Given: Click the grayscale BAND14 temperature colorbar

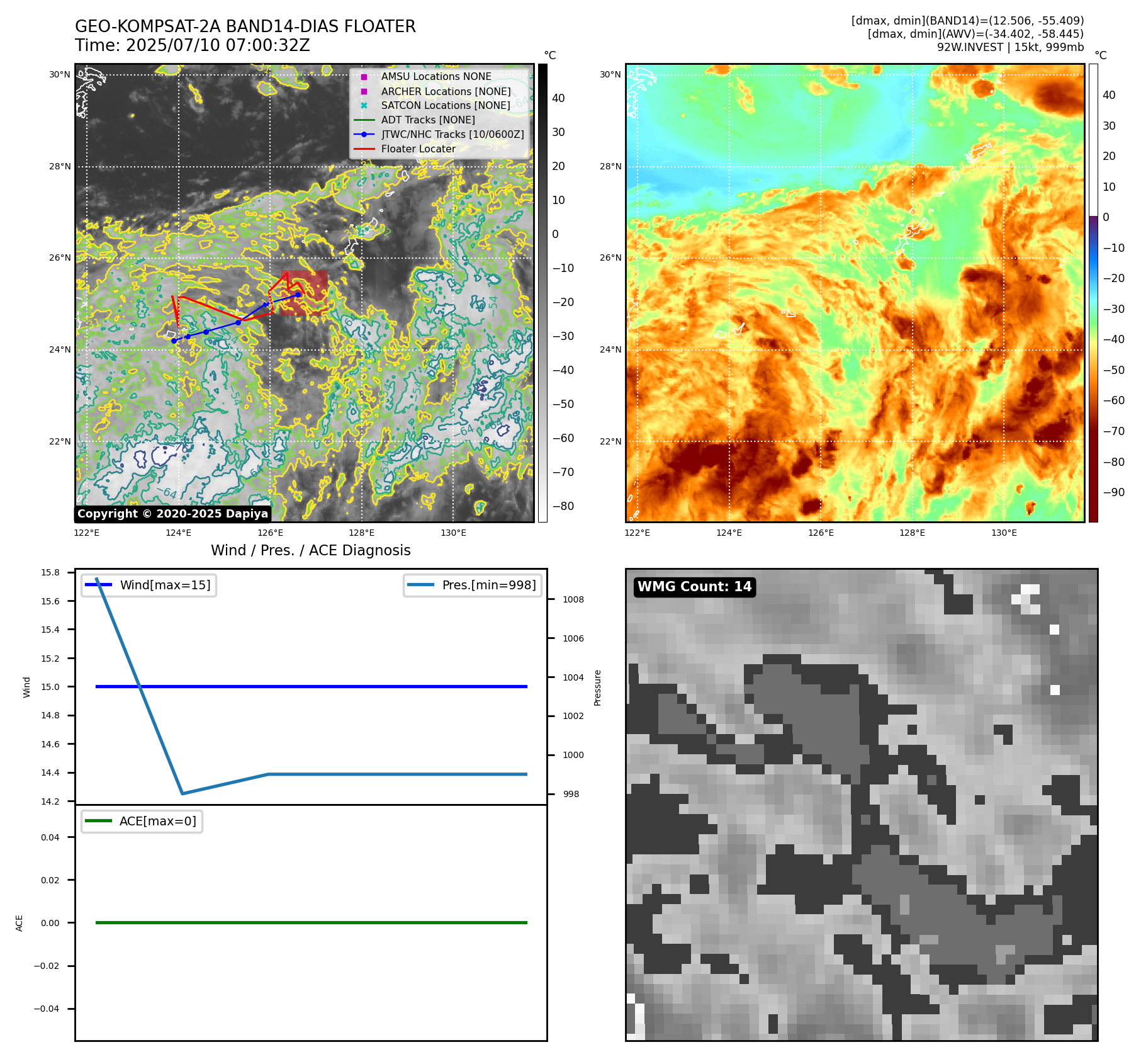Looking at the screenshot, I should [x=542, y=293].
